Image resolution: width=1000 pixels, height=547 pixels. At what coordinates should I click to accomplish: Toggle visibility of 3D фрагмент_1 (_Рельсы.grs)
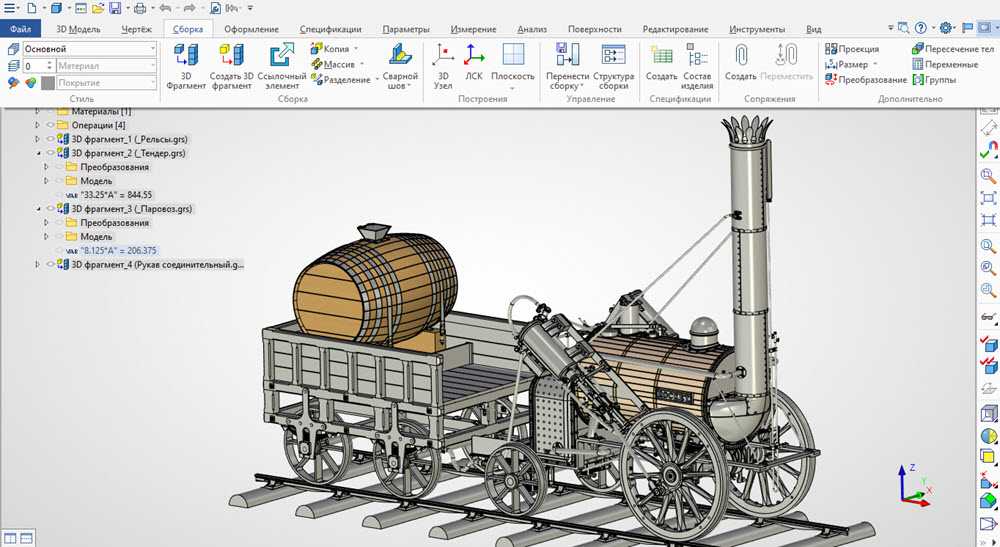pos(51,139)
